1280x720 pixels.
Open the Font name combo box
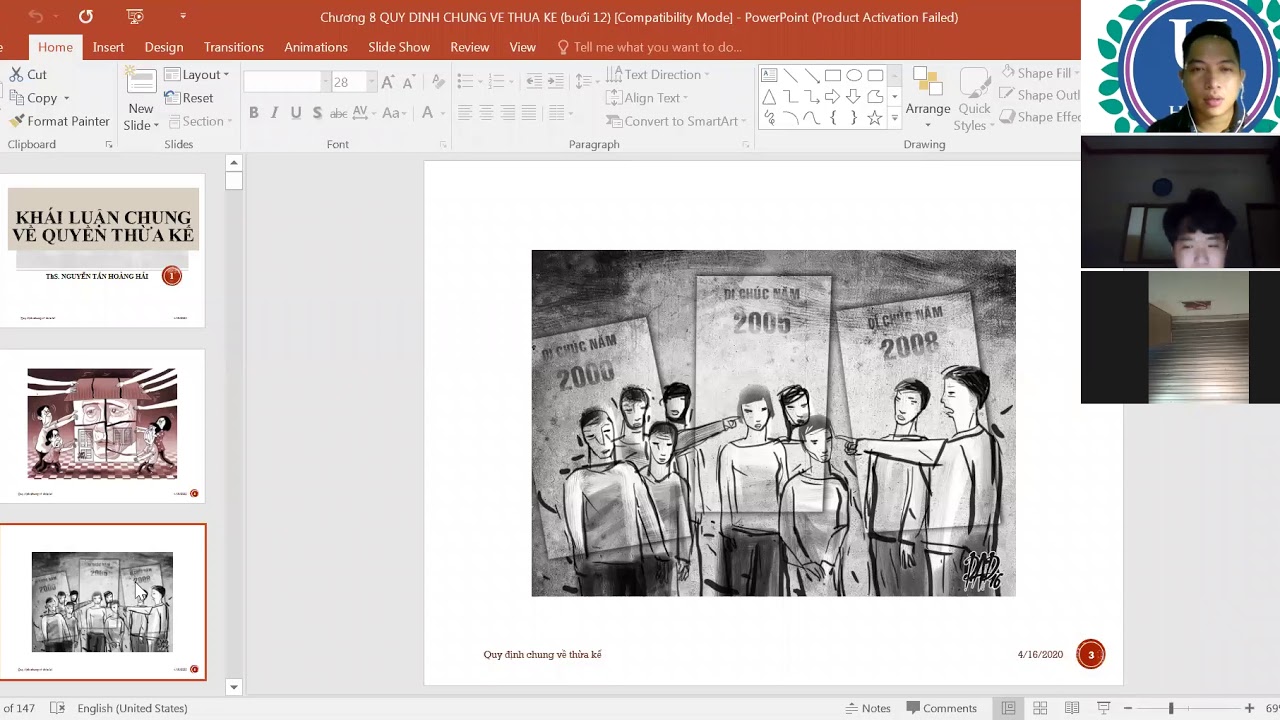click(286, 82)
